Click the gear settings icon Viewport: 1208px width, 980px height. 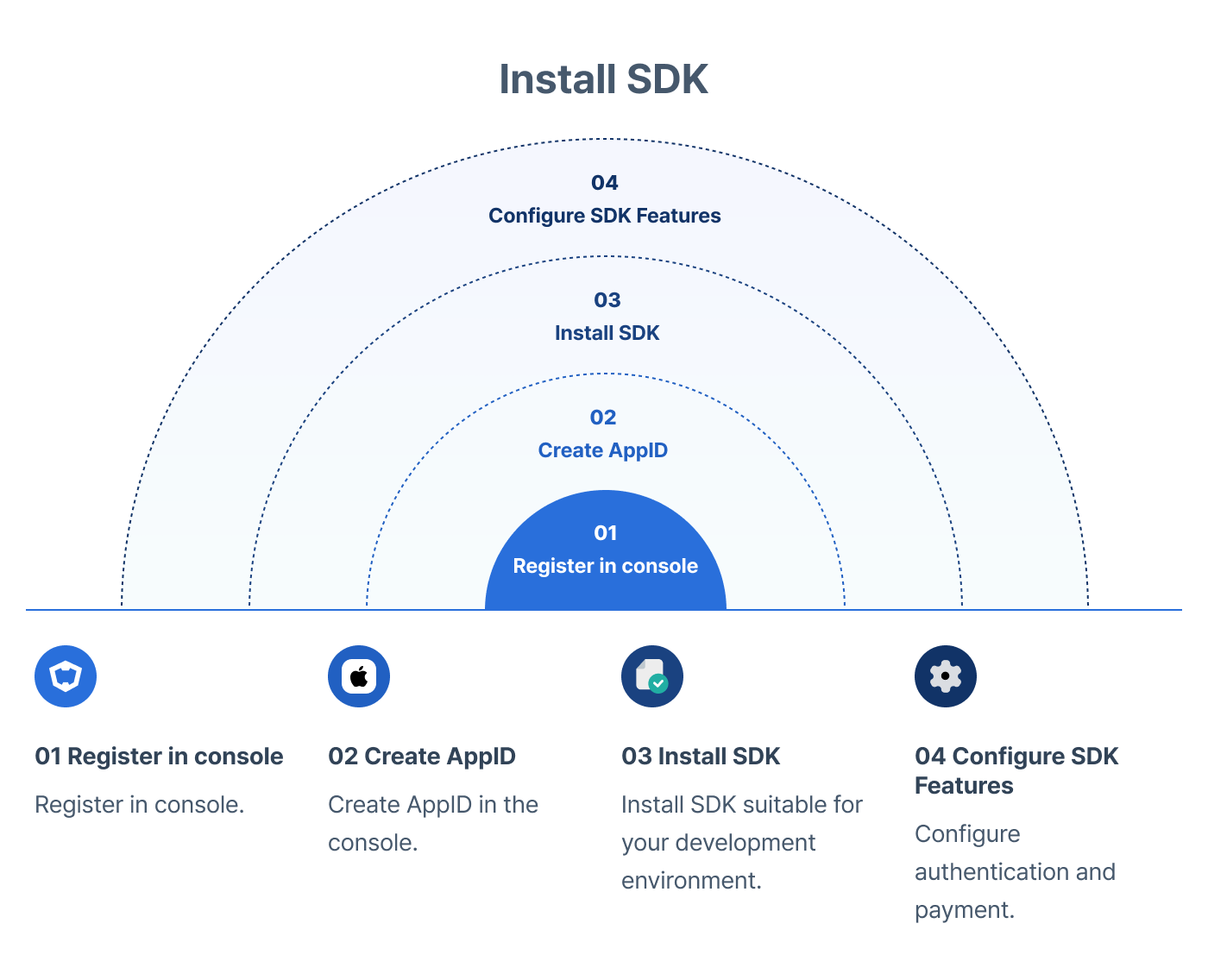pyautogui.click(x=946, y=676)
